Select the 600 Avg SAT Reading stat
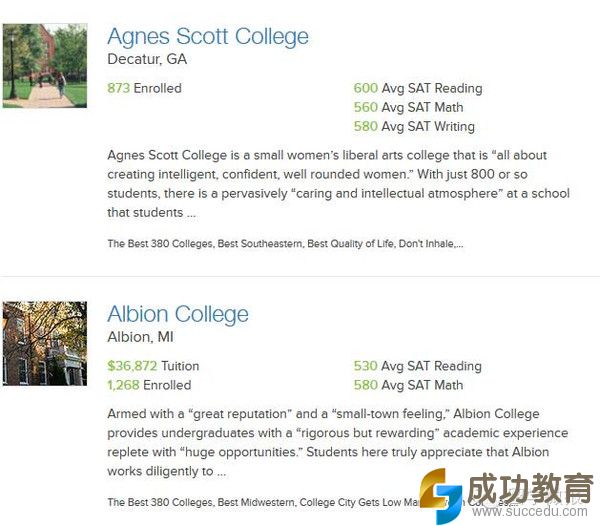This screenshot has width=600, height=526. tap(417, 88)
